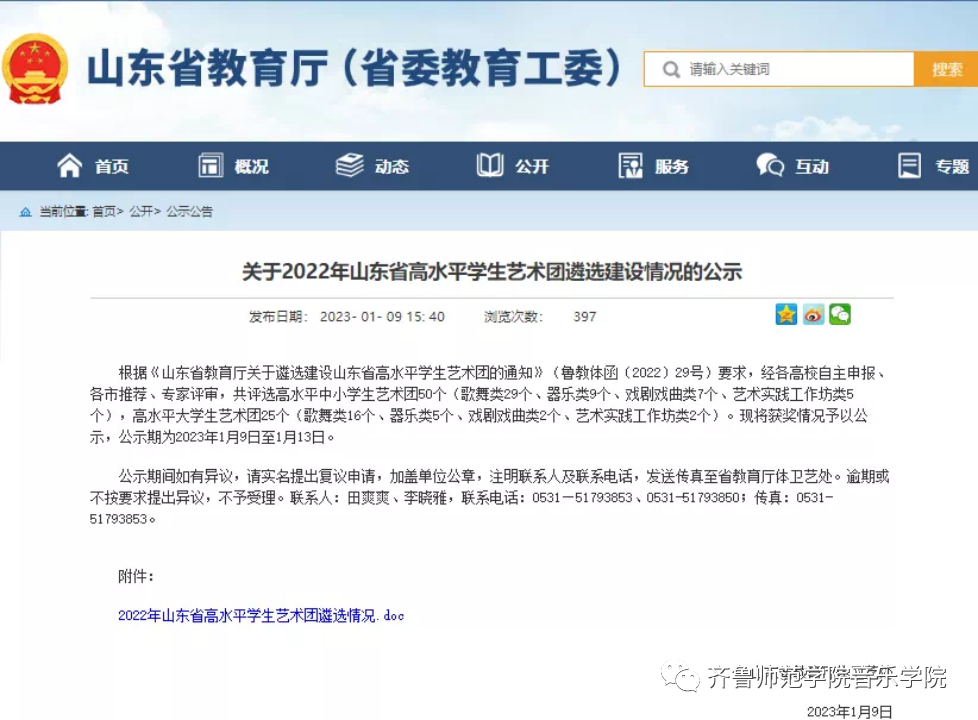Go to 首页 in the breadcrumb
This screenshot has height=720, width=978.
(104, 212)
